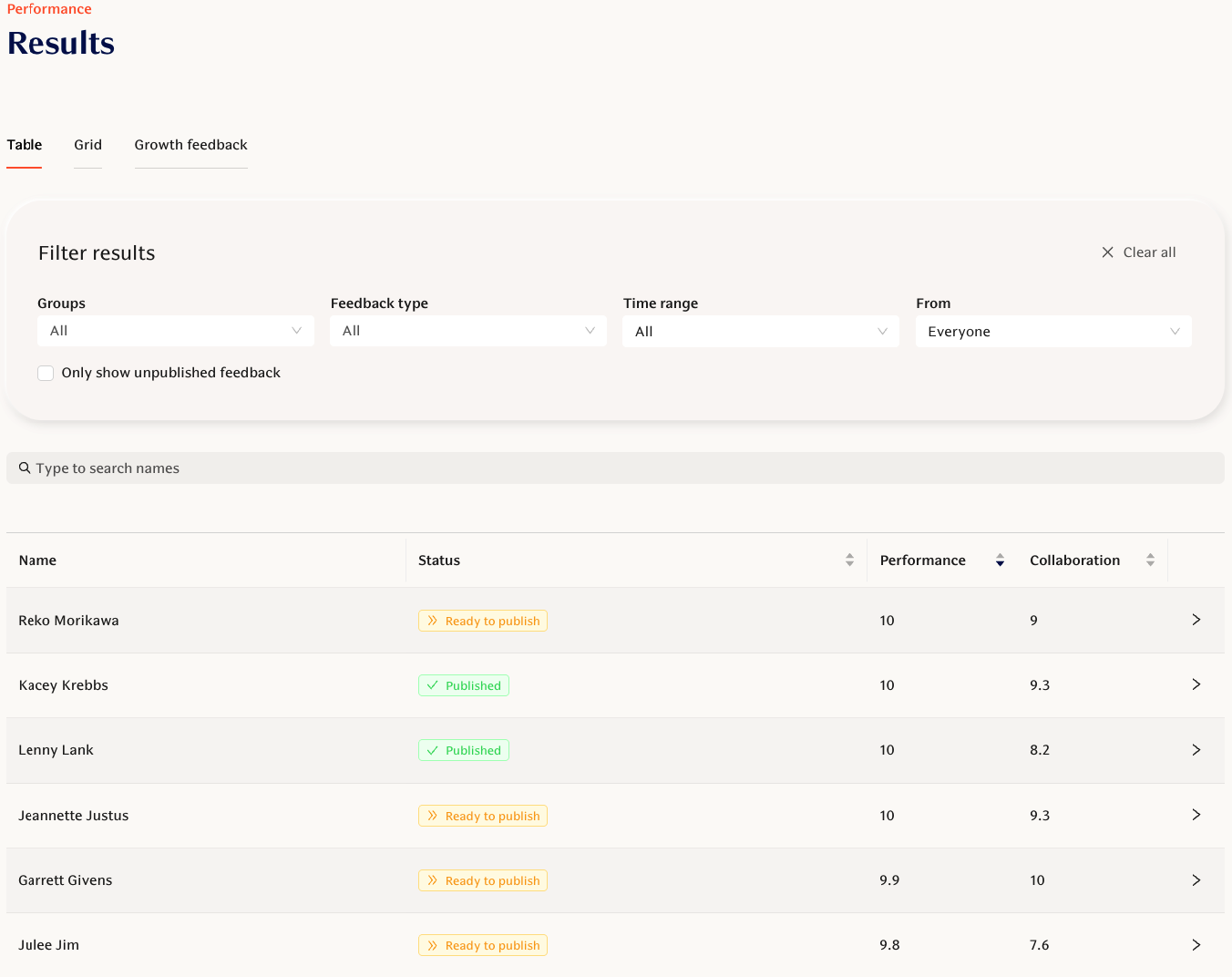The width and height of the screenshot is (1232, 977).
Task: Enable only show unpublished feedback checkbox
Action: tap(46, 373)
